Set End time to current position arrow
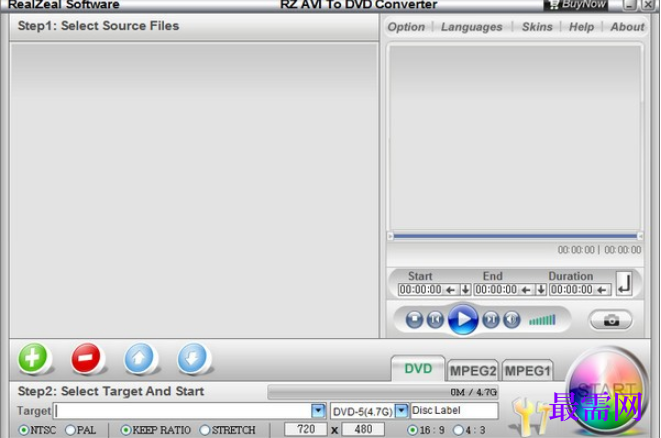The image size is (661, 438). coord(526,290)
